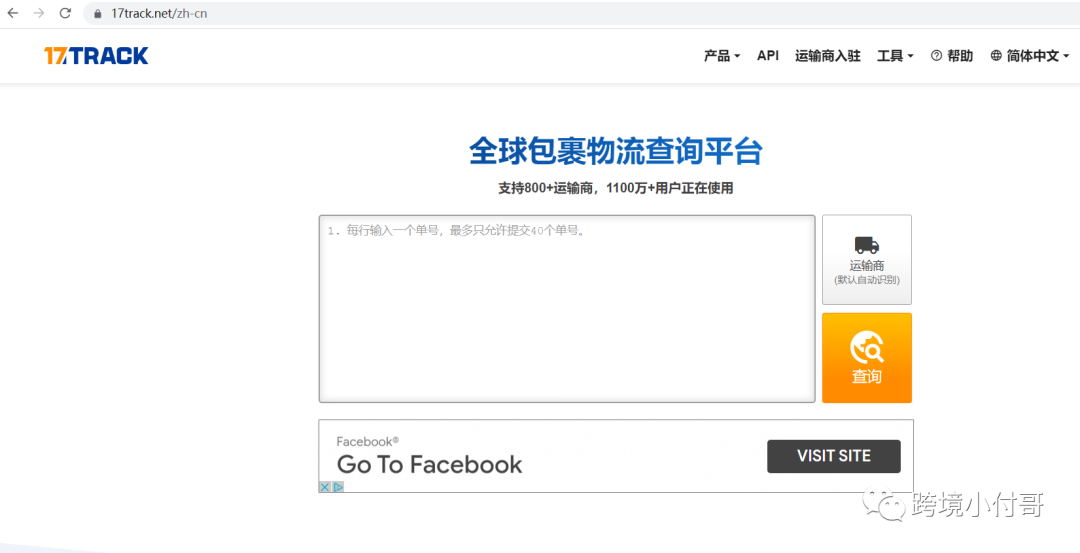Focus the address bar showing 17track.net/zh-cn
Viewport: 1080px width, 553px height.
pos(581,13)
